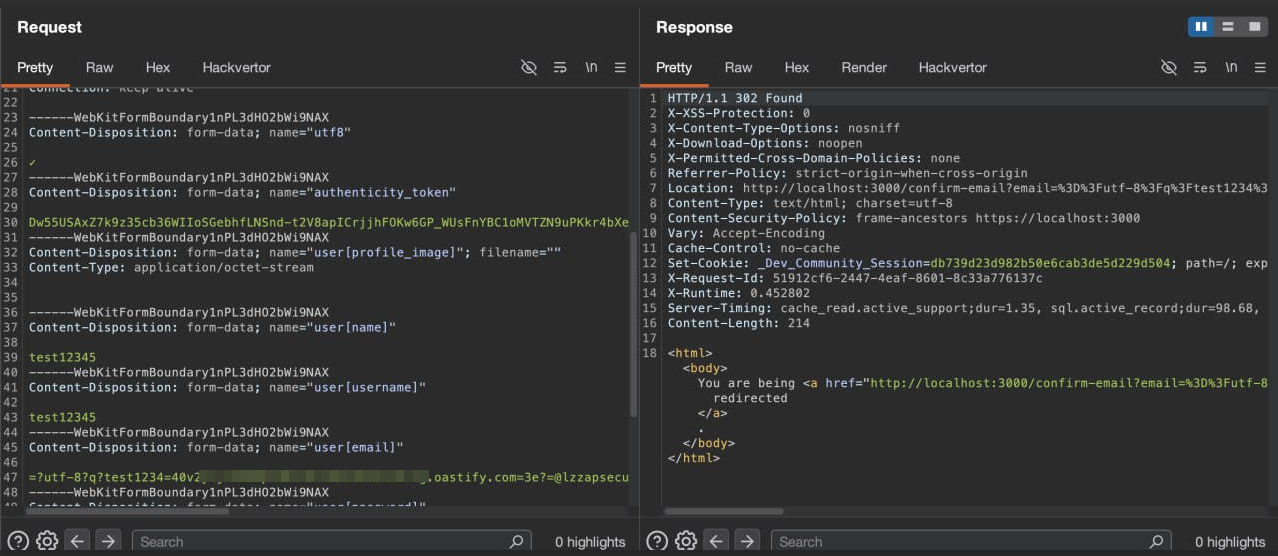Viewport: 1278px width, 556px height.
Task: Go to previous match in Response search
Action: coord(718,541)
